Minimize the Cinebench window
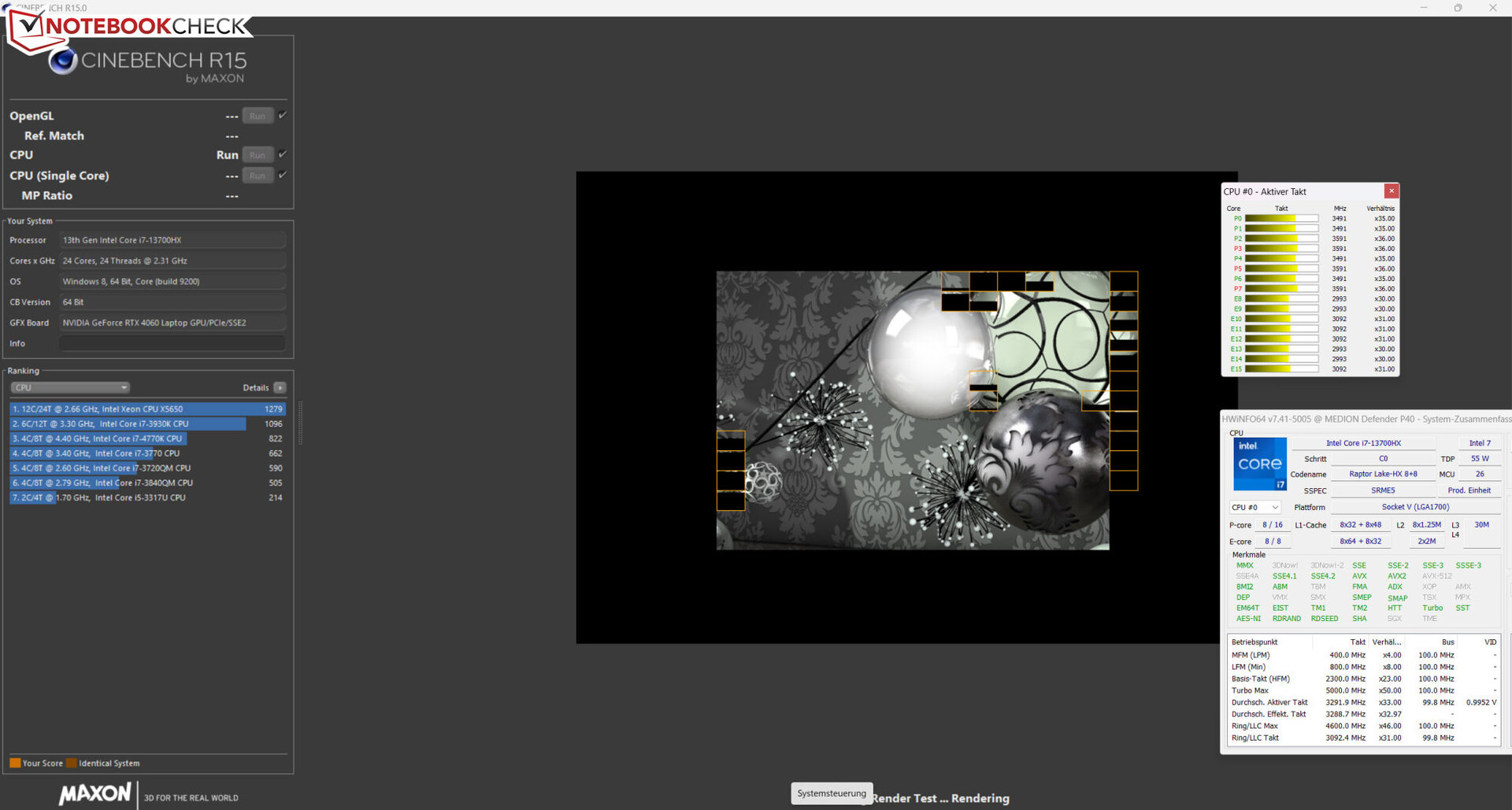The image size is (1512, 810). click(x=1423, y=8)
